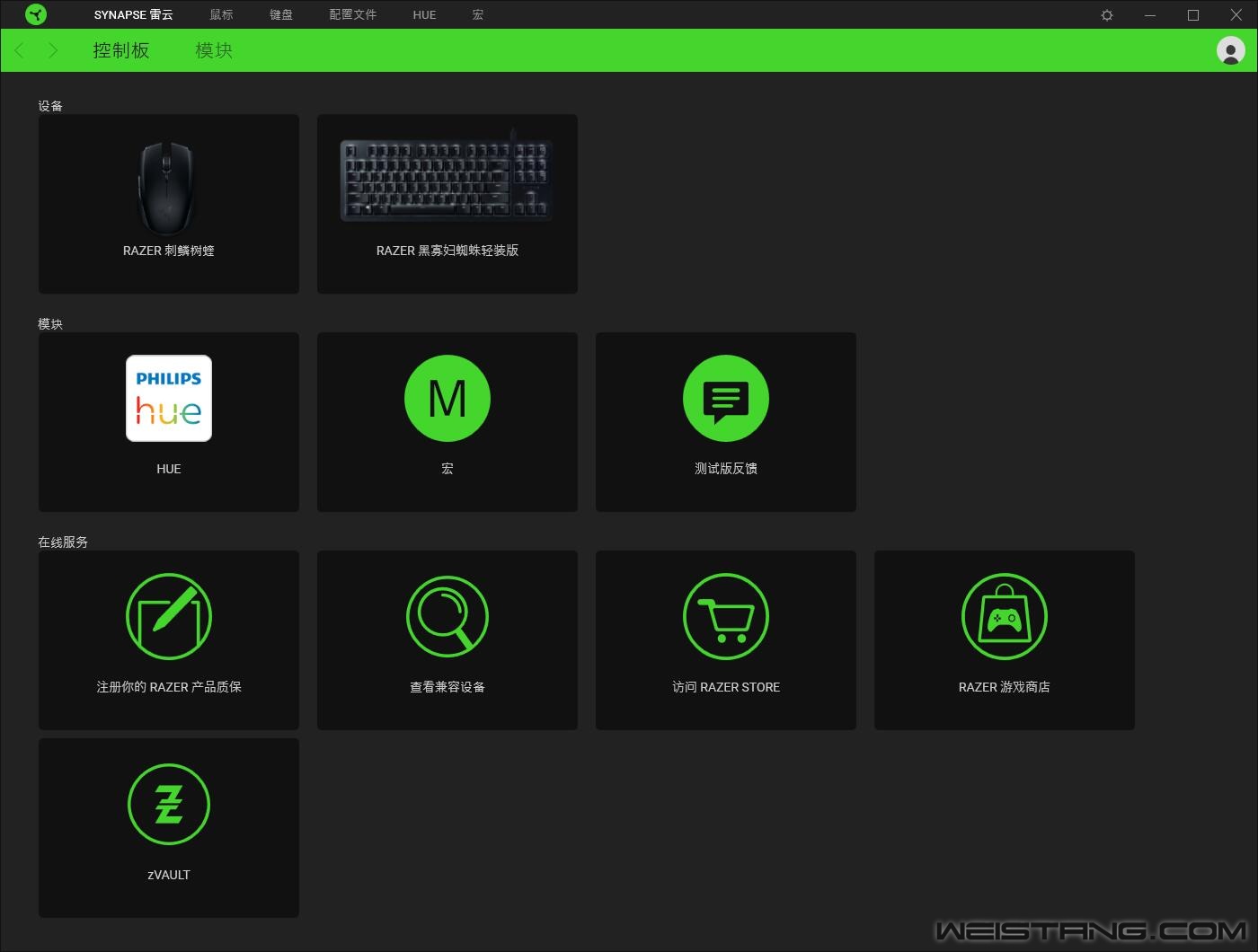
Task: Open the 宏 top navigation tab
Action: click(478, 14)
